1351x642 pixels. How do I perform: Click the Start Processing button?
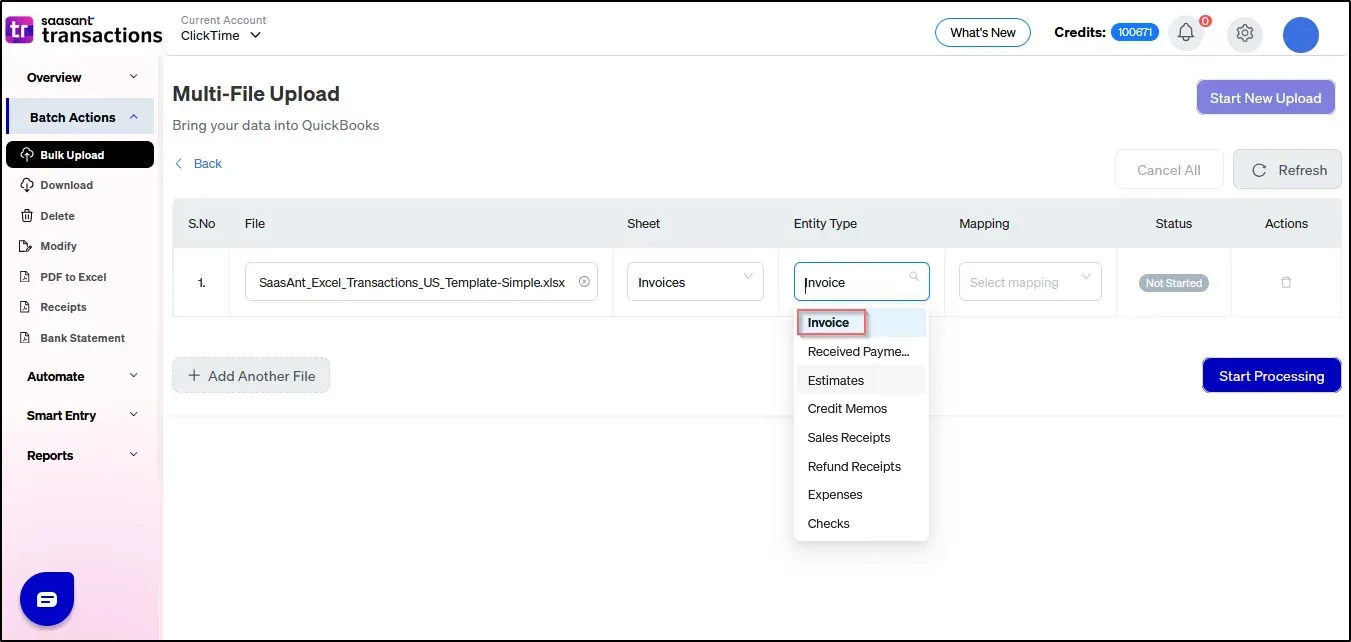click(x=1271, y=376)
